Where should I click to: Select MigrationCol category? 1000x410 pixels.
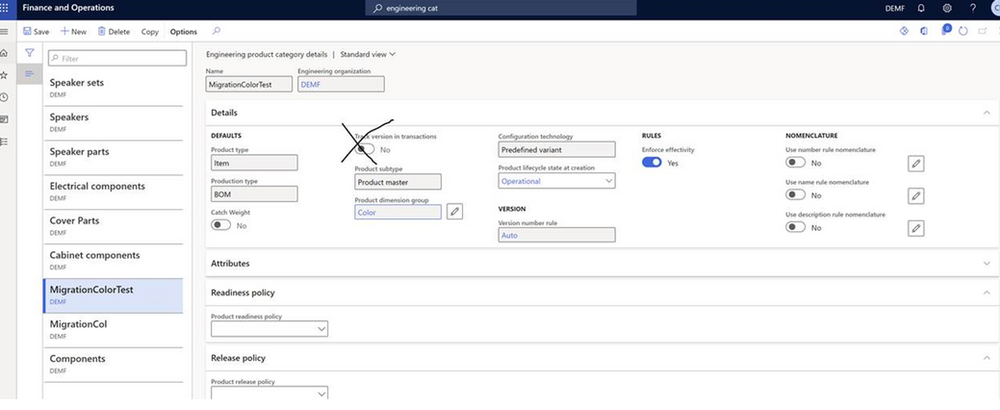click(113, 328)
